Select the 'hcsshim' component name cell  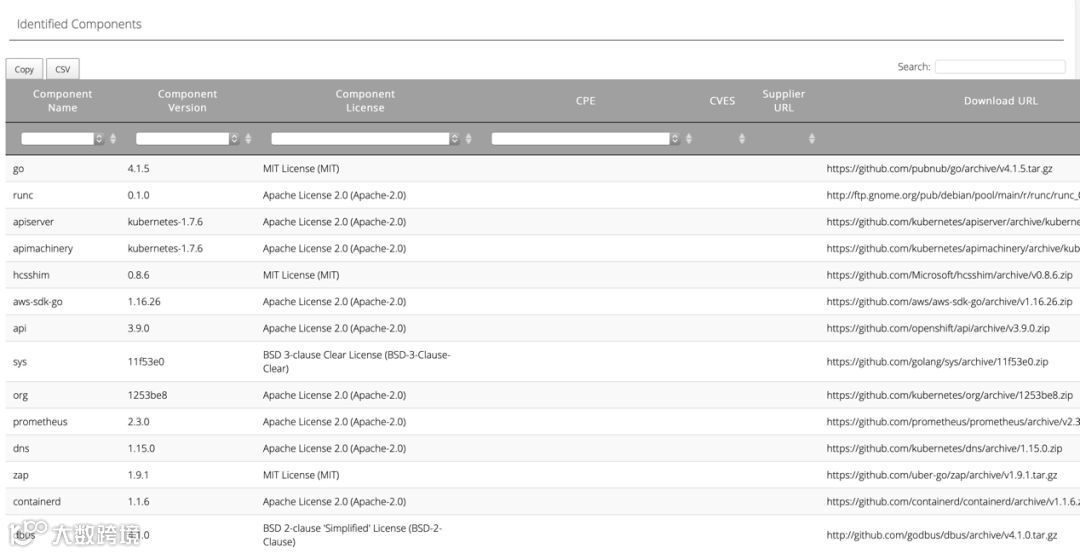coord(31,275)
